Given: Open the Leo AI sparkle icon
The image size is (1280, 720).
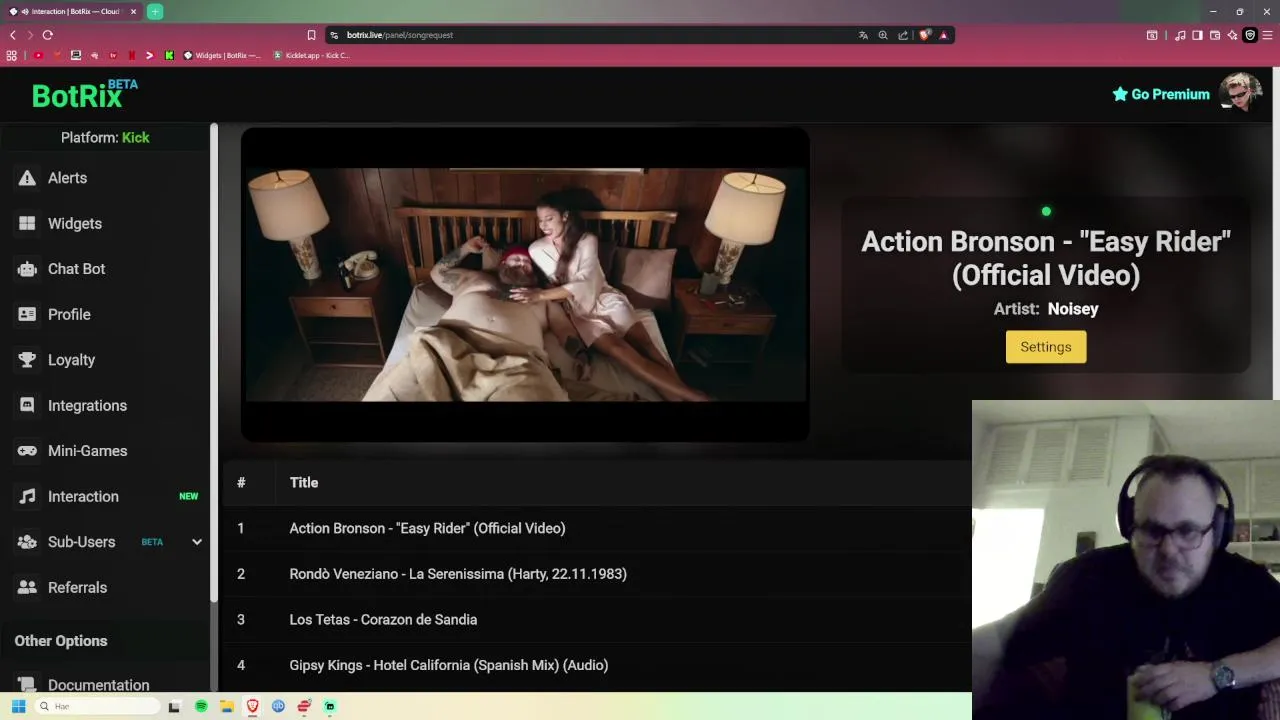Looking at the screenshot, I should pos(1232,35).
